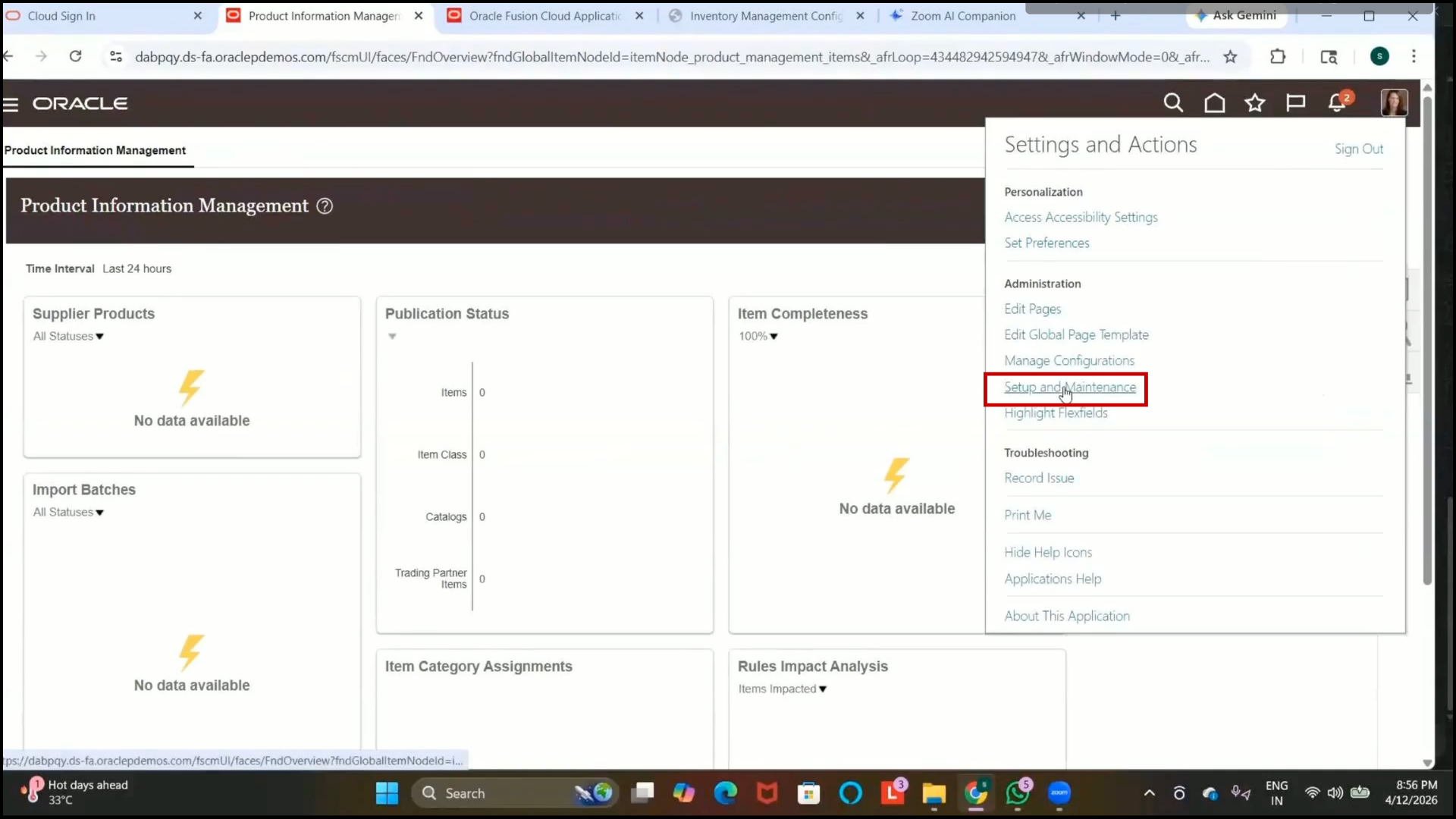Viewport: 1456px width, 819px height.
Task: Click Sign Out link
Action: (1359, 149)
